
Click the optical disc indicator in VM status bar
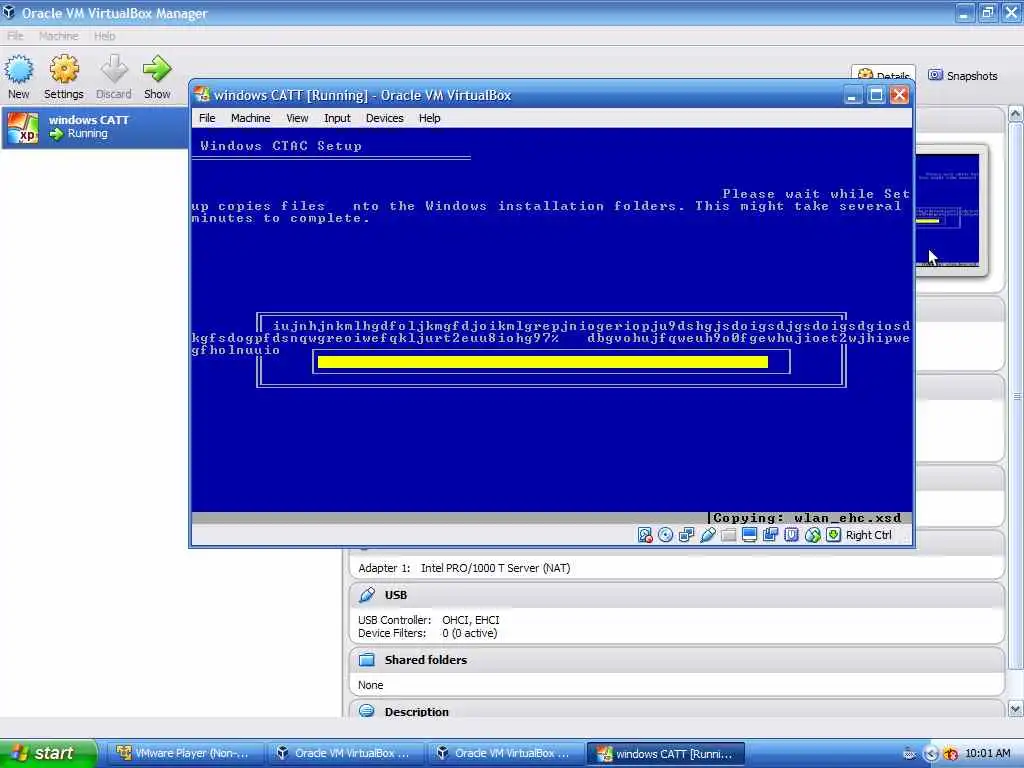665,535
